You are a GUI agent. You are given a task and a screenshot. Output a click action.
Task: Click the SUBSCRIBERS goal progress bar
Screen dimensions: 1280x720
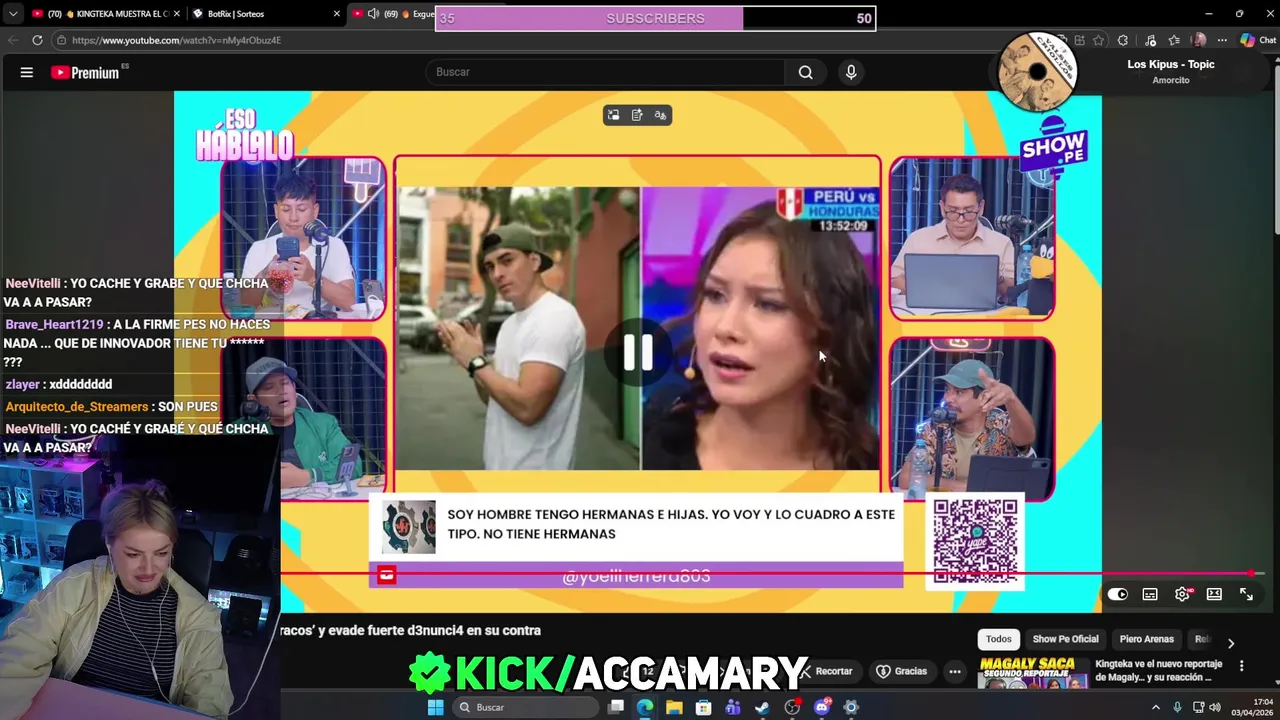click(656, 18)
